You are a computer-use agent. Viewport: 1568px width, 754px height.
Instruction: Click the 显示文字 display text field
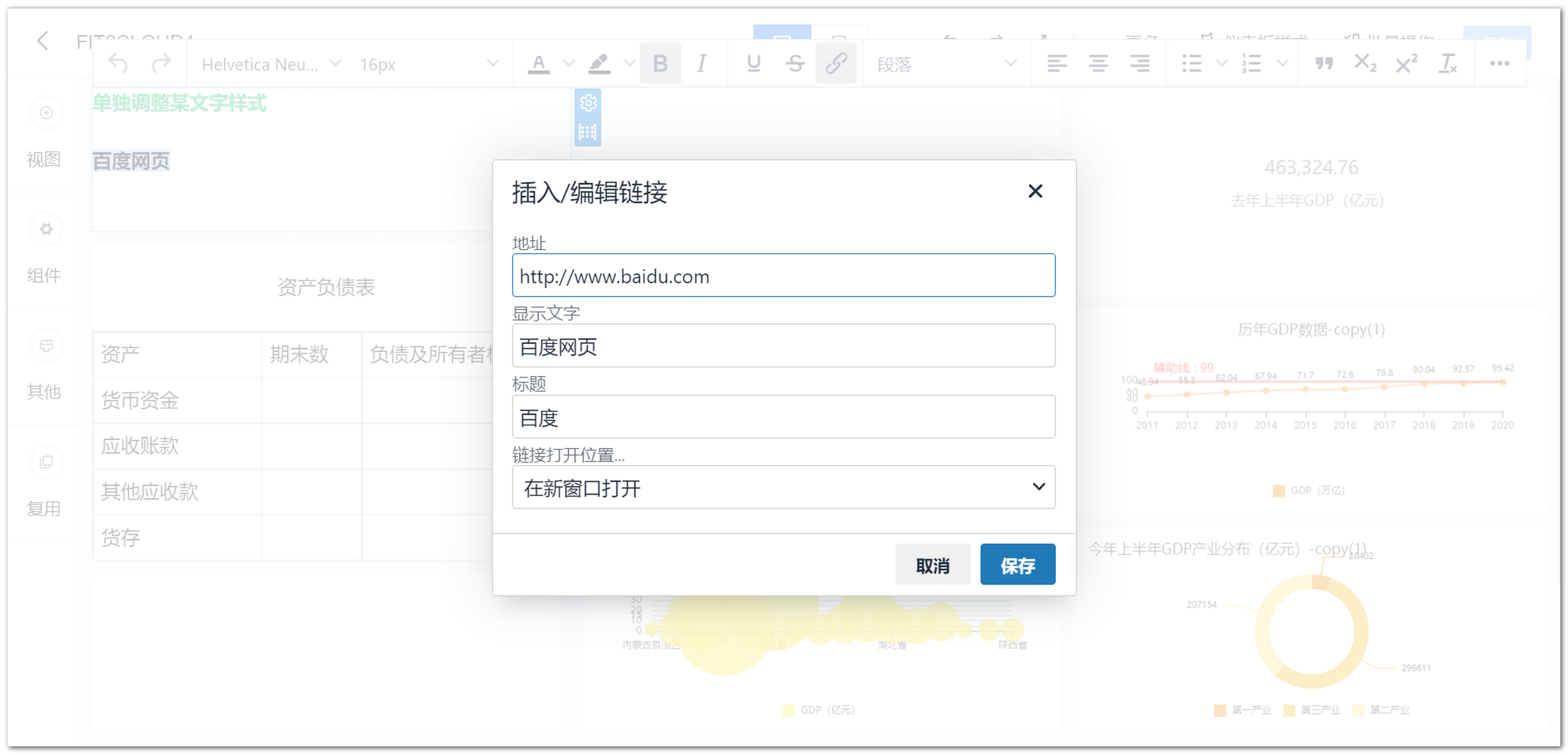pyautogui.click(x=783, y=346)
